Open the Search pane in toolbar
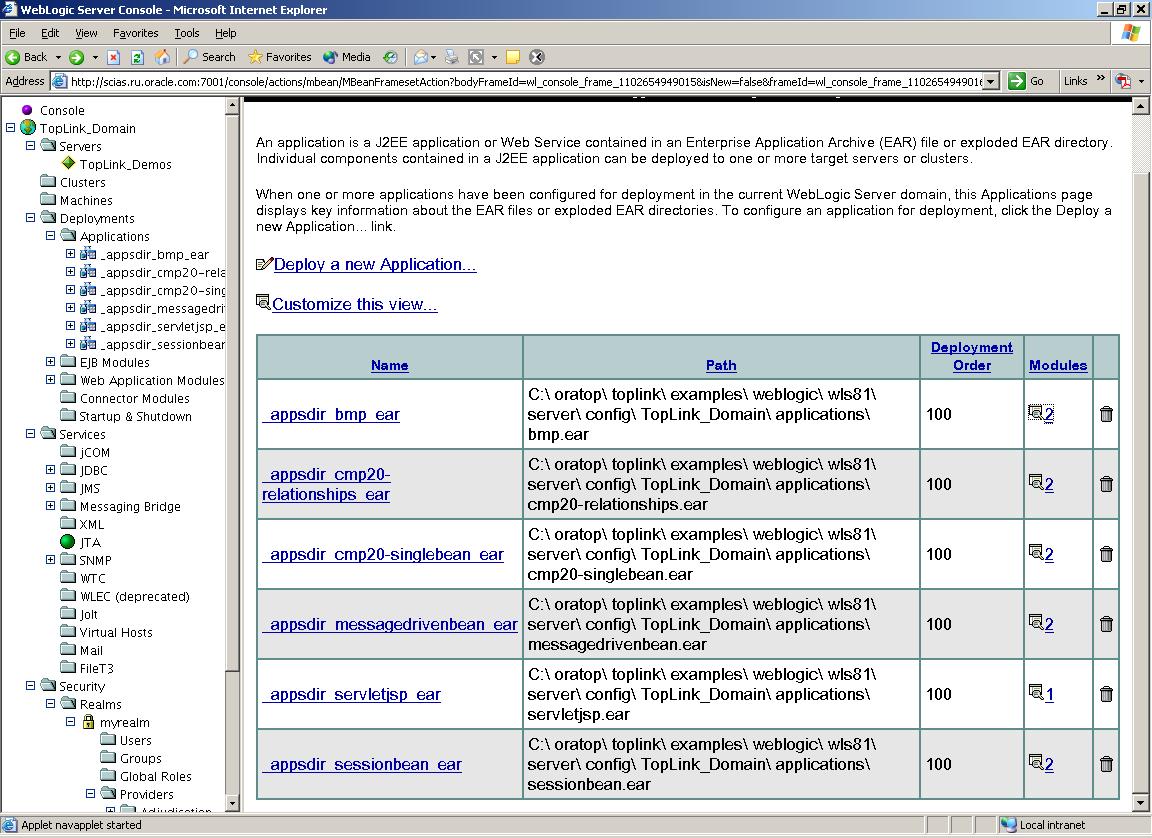This screenshot has height=838, width=1152. click(x=209, y=57)
